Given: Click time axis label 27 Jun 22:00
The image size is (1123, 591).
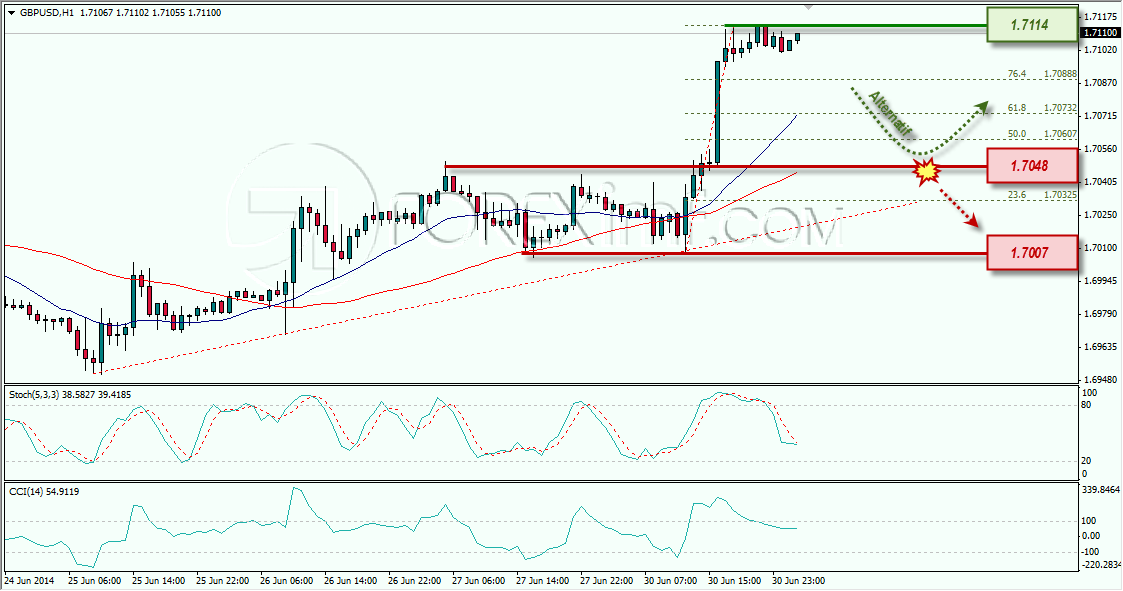Looking at the screenshot, I should tap(606, 580).
